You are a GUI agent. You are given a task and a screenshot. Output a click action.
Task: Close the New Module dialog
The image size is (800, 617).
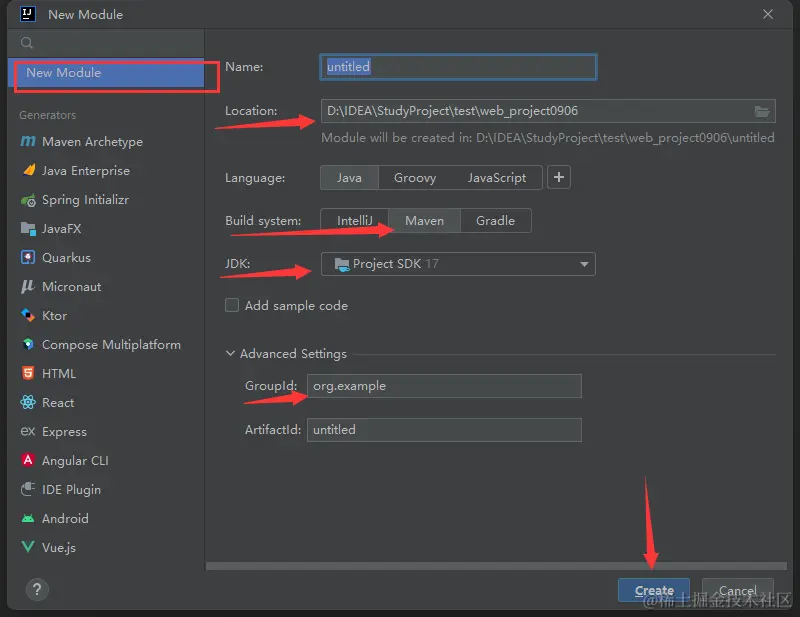pos(768,14)
